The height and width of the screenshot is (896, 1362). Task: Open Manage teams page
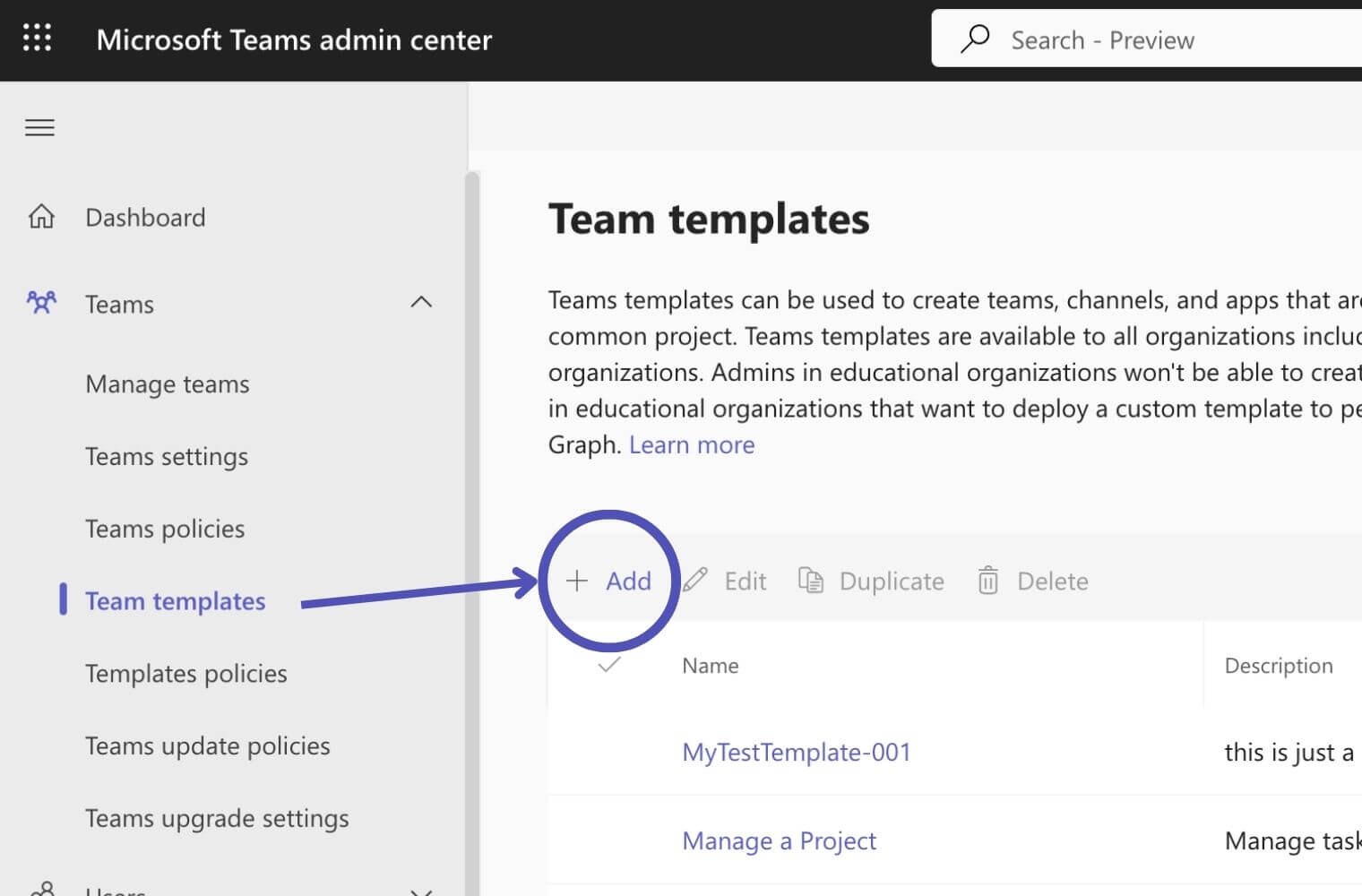pyautogui.click(x=168, y=383)
